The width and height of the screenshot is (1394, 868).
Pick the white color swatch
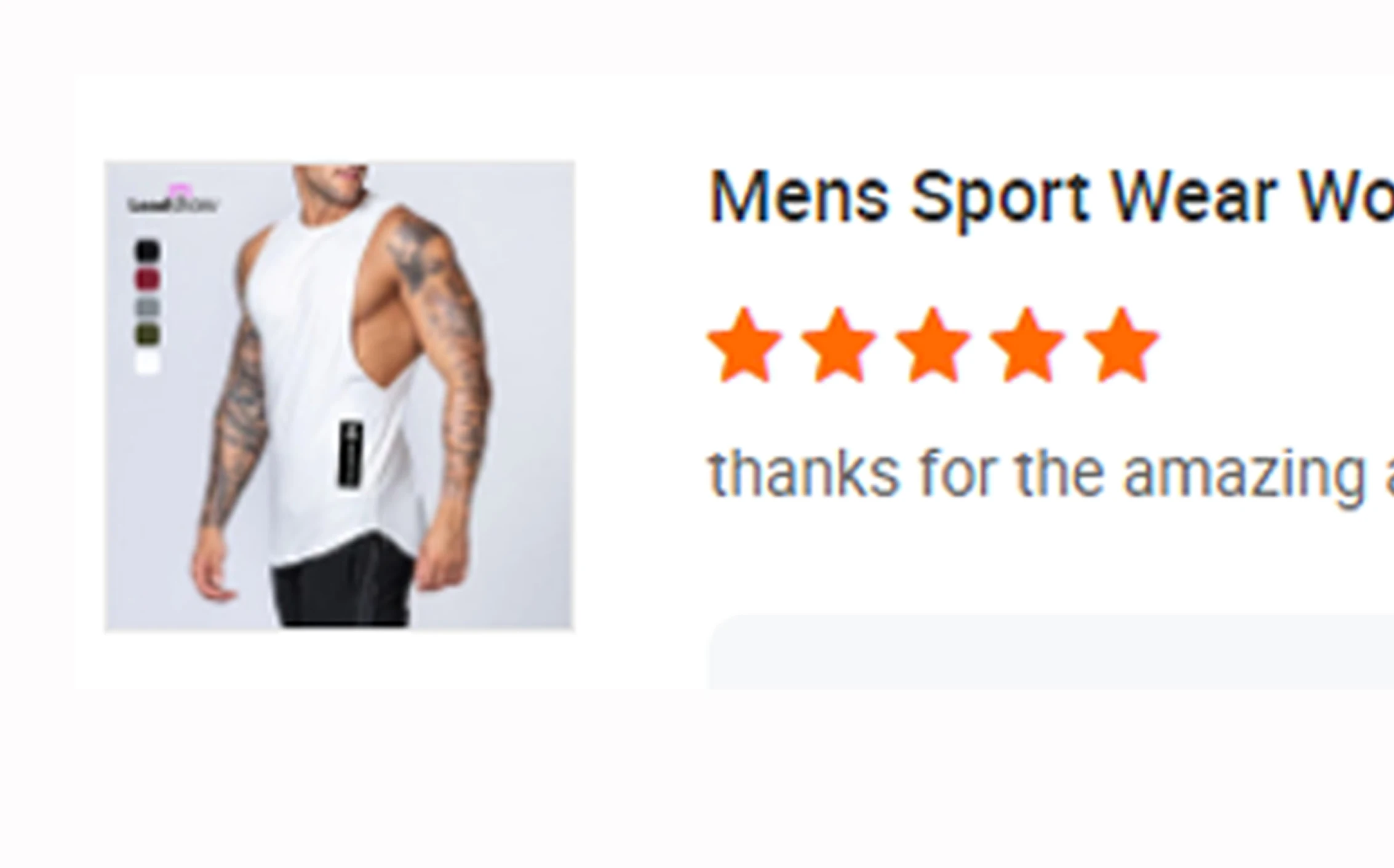[147, 362]
